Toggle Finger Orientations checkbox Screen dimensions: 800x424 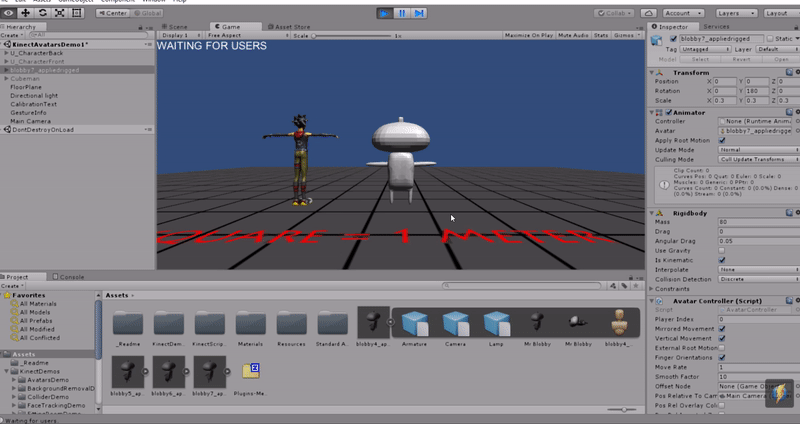point(722,358)
